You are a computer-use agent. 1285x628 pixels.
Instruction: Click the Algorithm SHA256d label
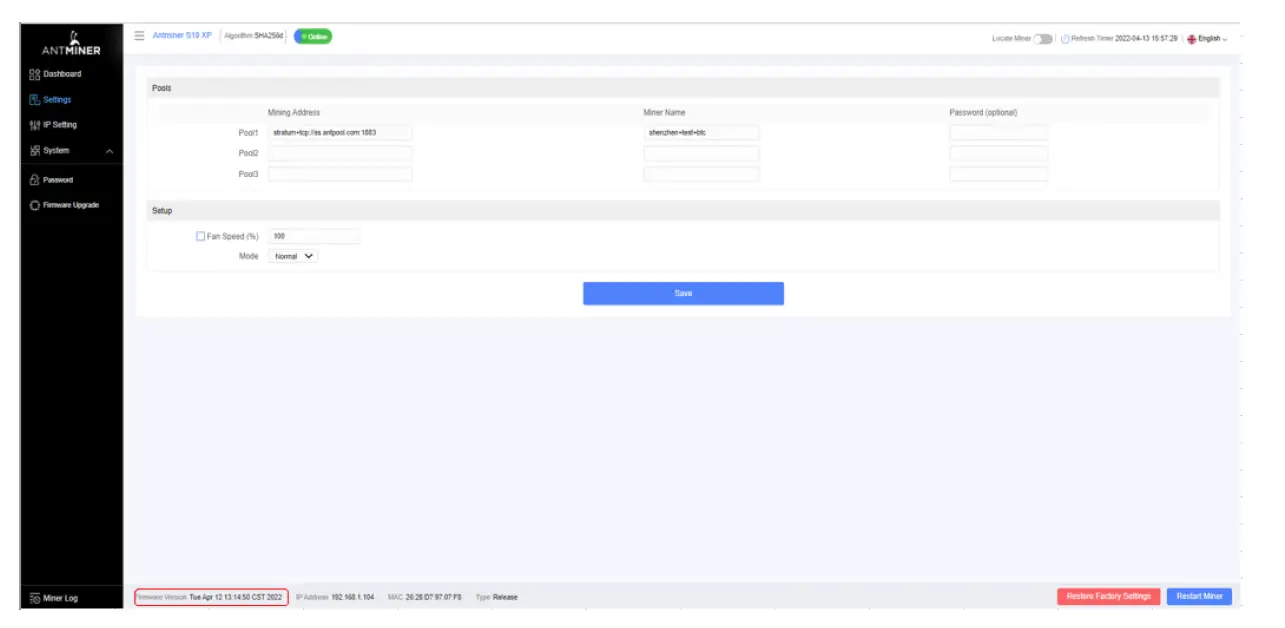[x=255, y=36]
